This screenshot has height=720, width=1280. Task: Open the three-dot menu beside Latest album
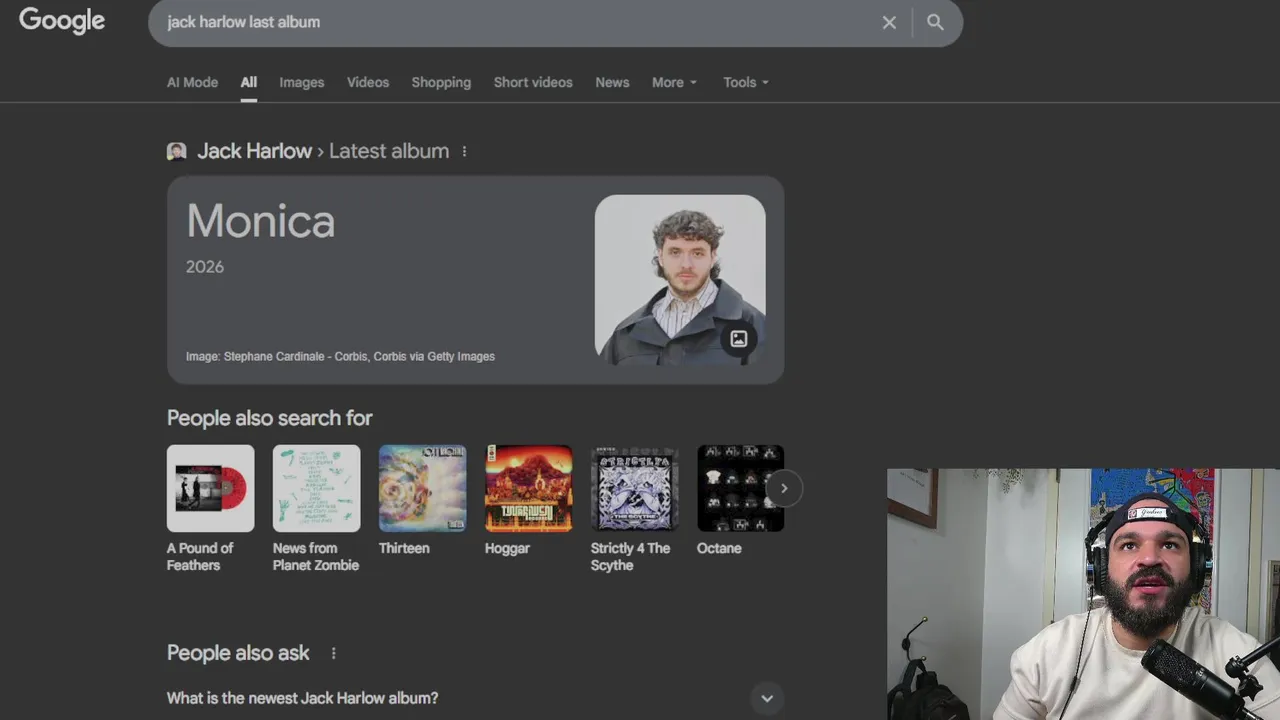click(x=464, y=151)
